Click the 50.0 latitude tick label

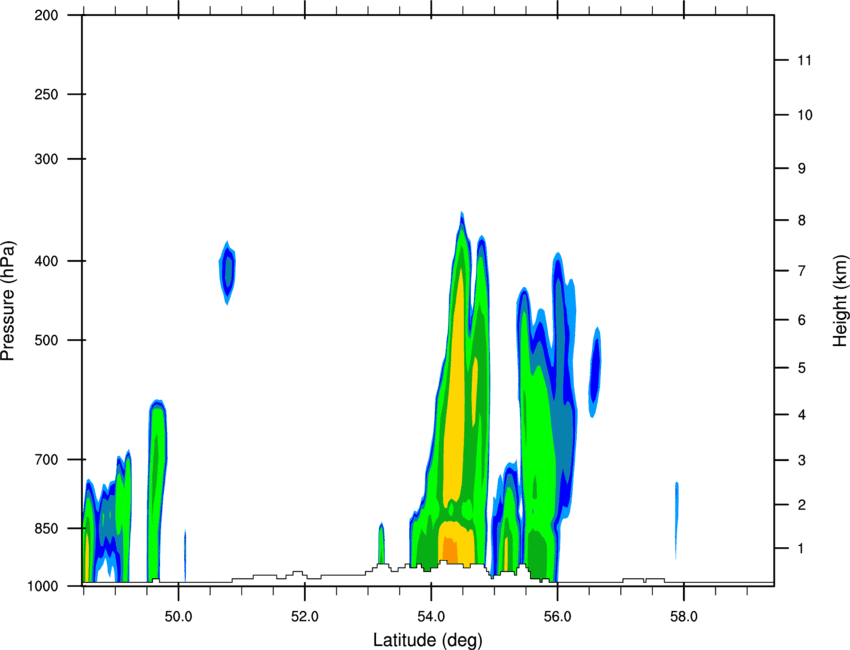[x=178, y=617]
